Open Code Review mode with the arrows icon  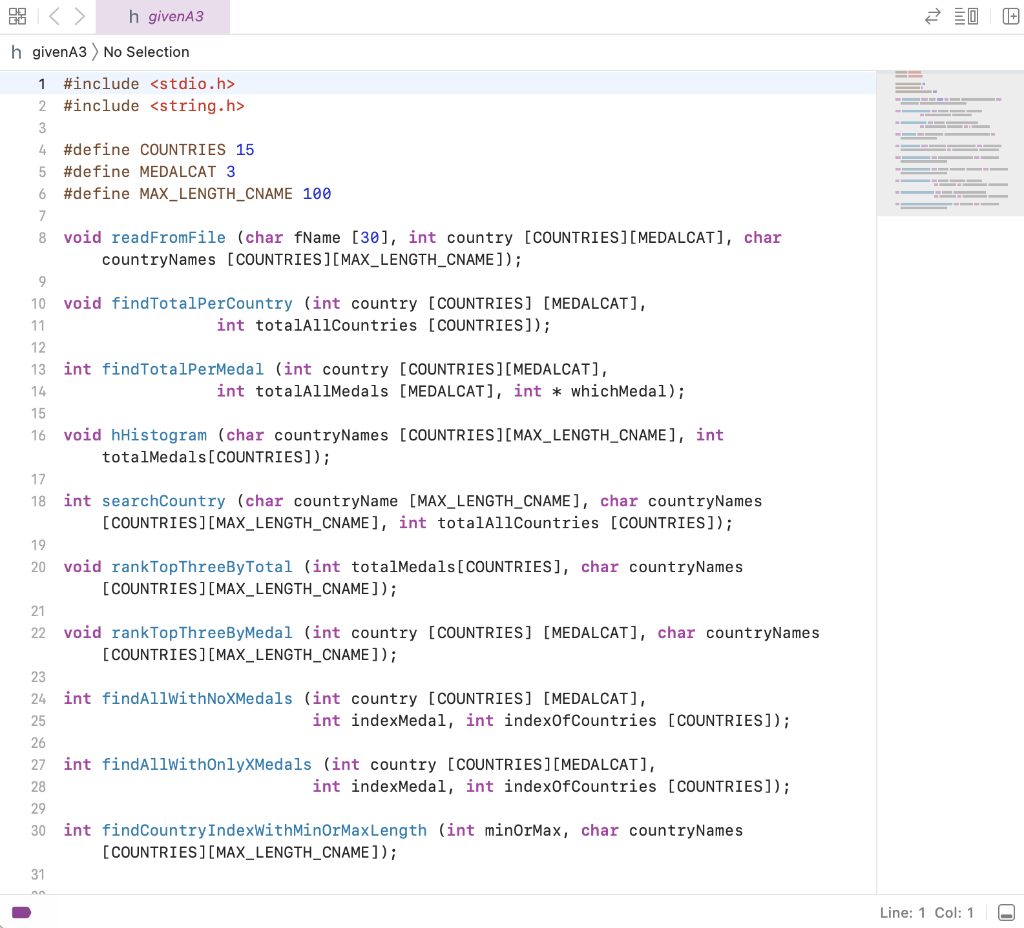(933, 16)
